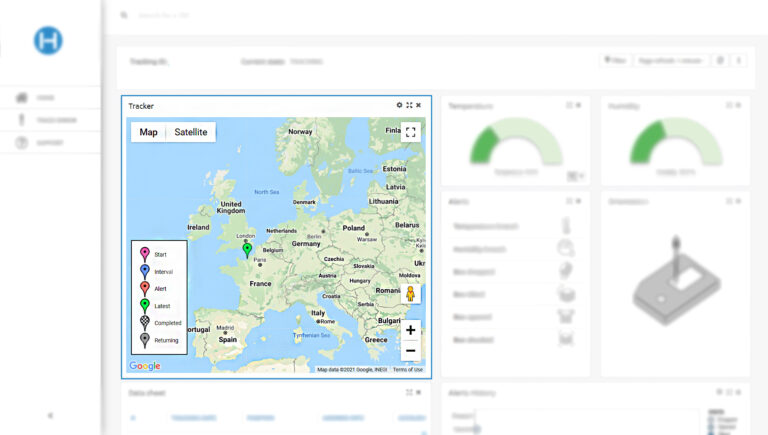Expand the Tracker panel to fullscreen
The height and width of the screenshot is (435, 768).
pos(409,105)
